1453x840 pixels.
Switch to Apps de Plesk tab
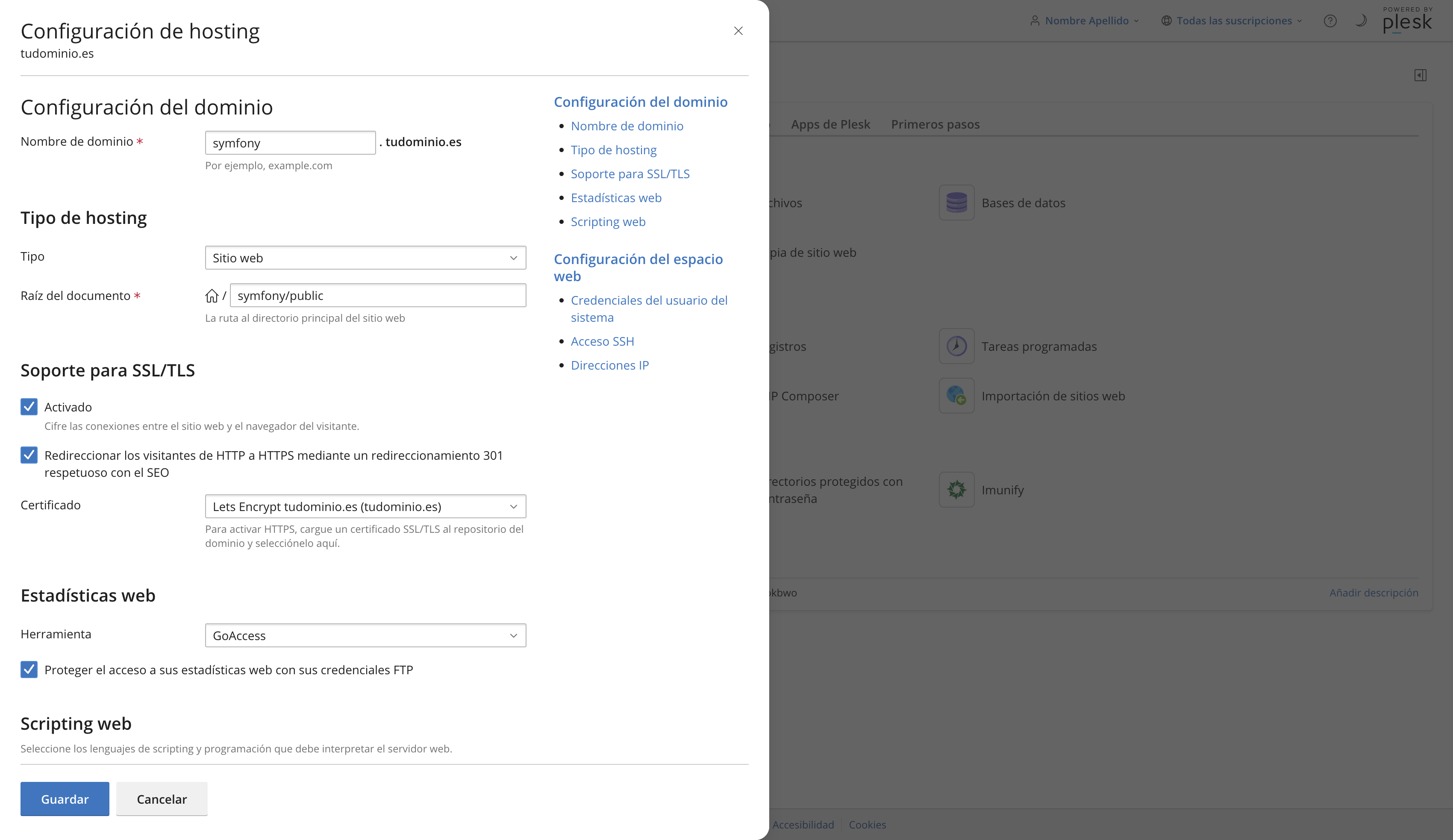[x=830, y=124]
